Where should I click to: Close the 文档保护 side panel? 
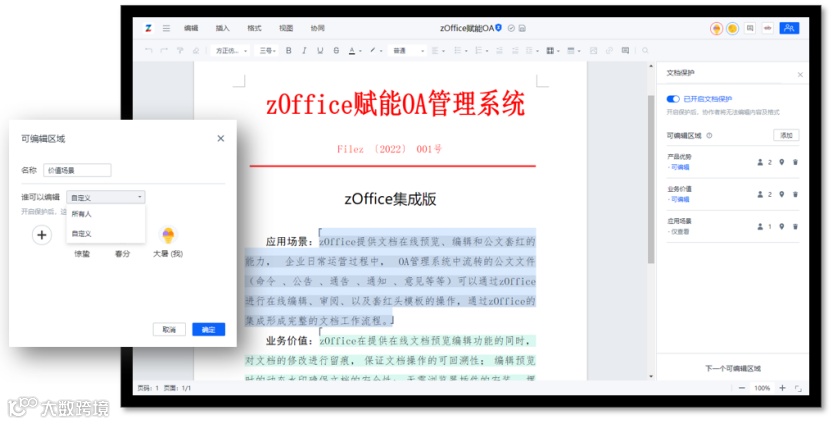(x=800, y=75)
